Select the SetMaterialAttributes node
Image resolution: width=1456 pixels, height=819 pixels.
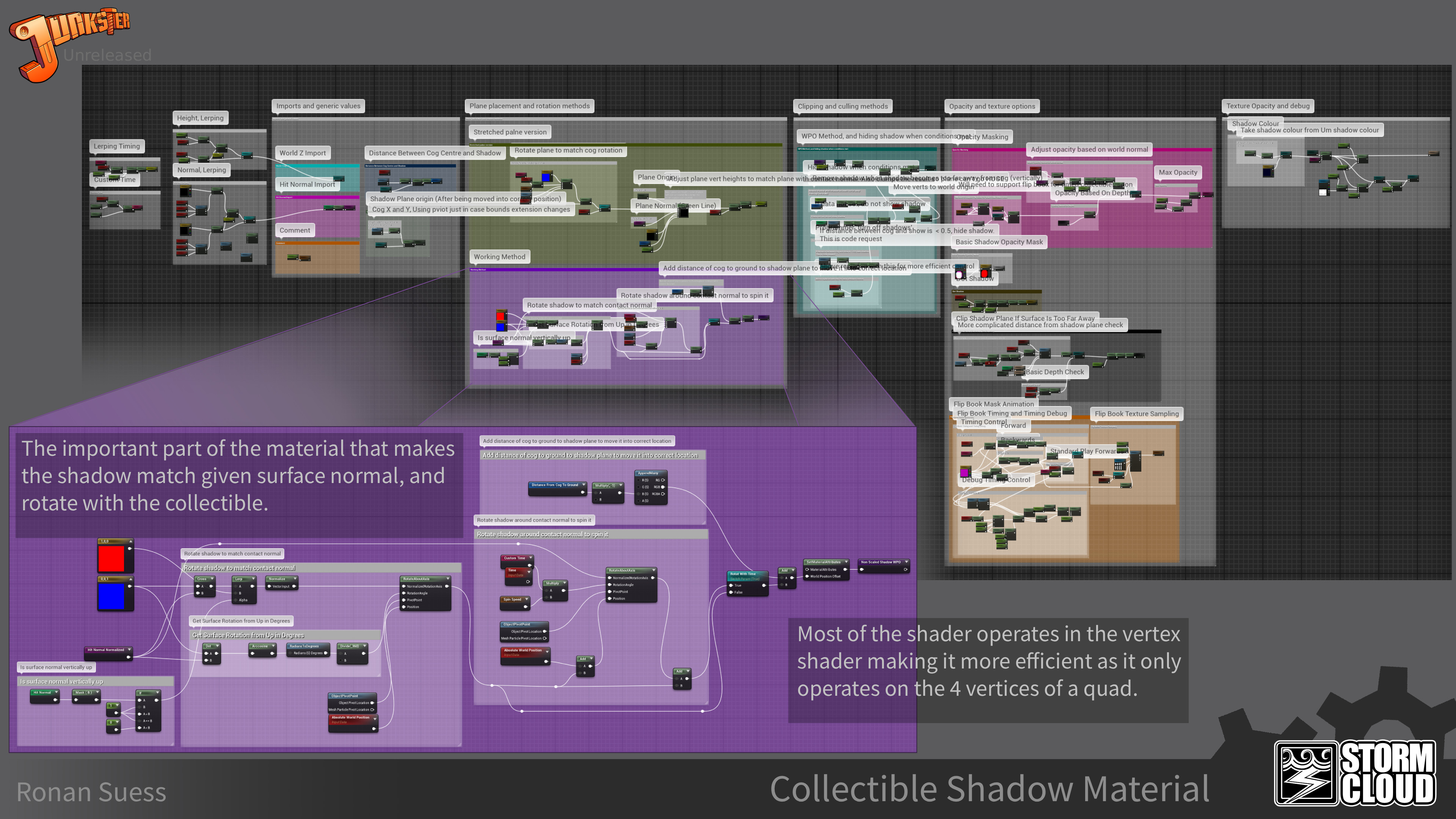tap(824, 562)
